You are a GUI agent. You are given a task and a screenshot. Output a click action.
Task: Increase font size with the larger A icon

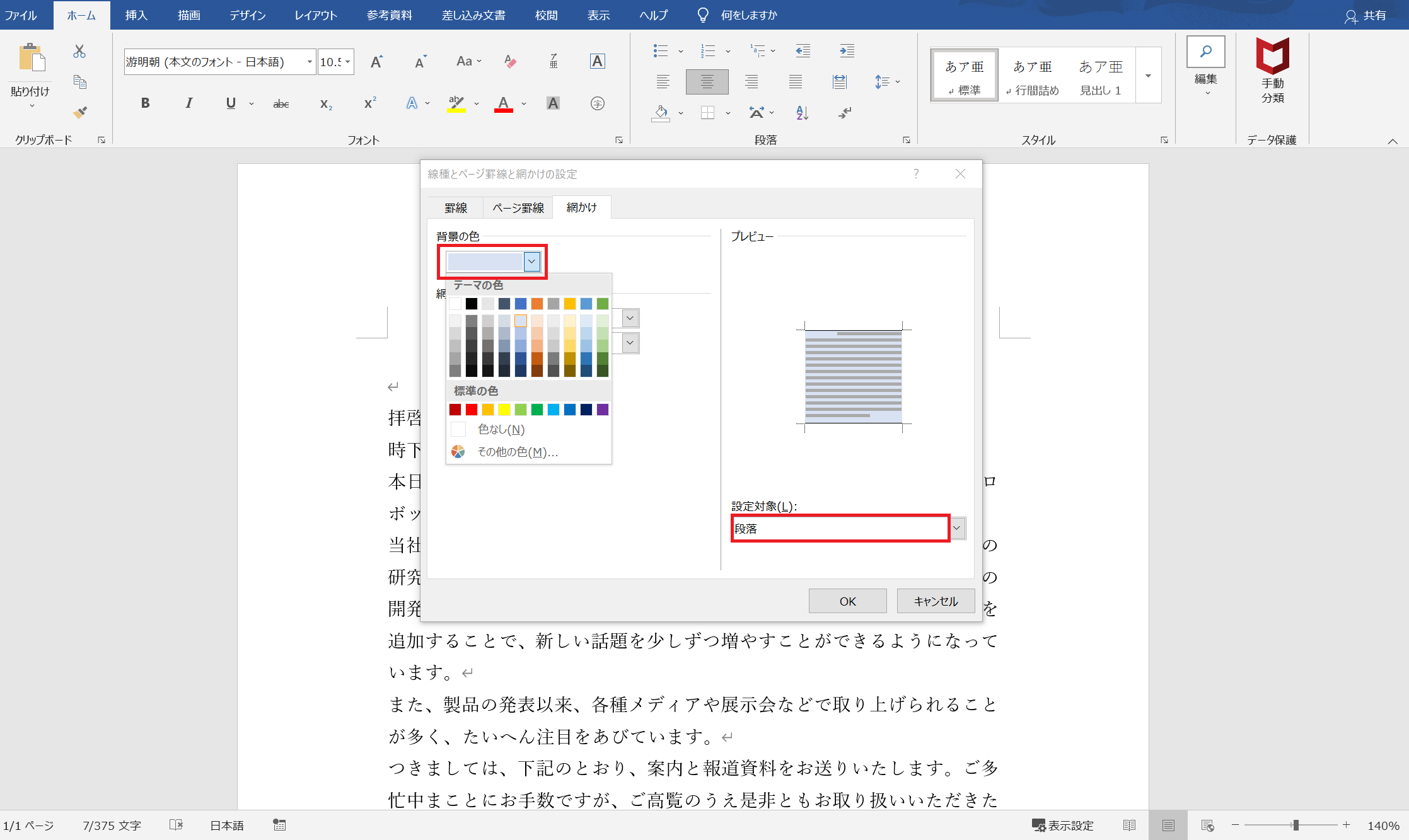coord(376,62)
